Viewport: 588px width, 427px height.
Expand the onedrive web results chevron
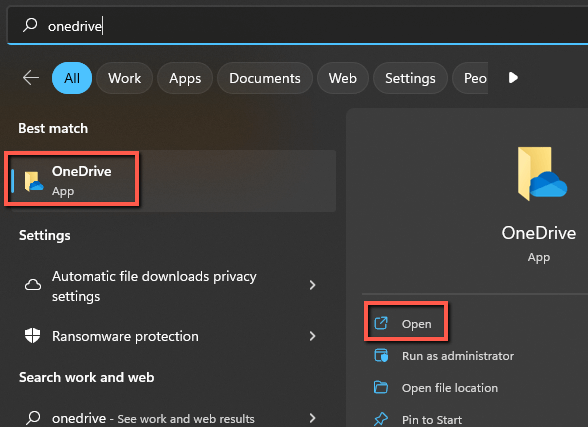click(312, 418)
